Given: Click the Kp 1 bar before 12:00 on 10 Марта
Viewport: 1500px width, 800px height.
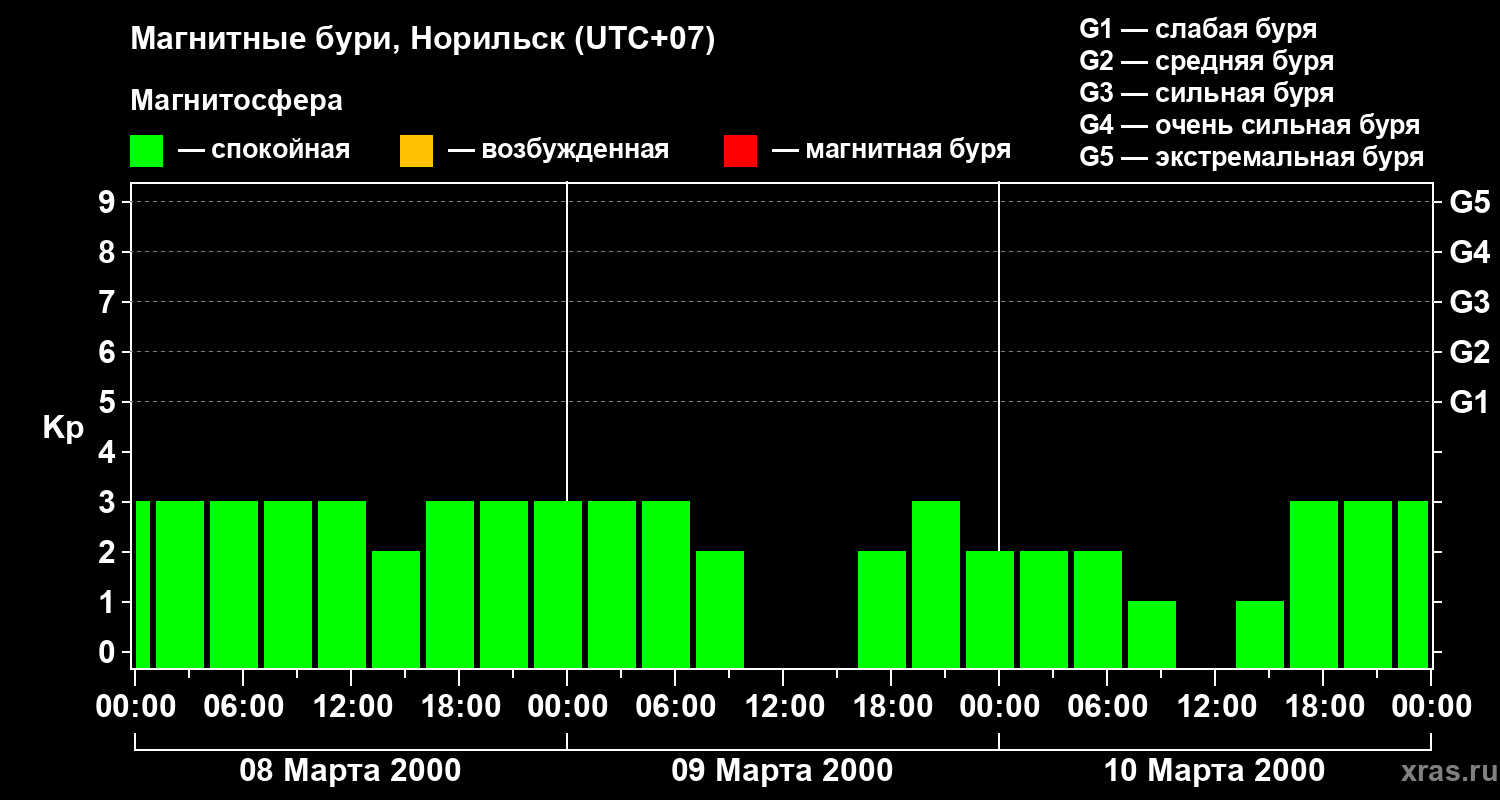Looking at the screenshot, I should [1152, 634].
